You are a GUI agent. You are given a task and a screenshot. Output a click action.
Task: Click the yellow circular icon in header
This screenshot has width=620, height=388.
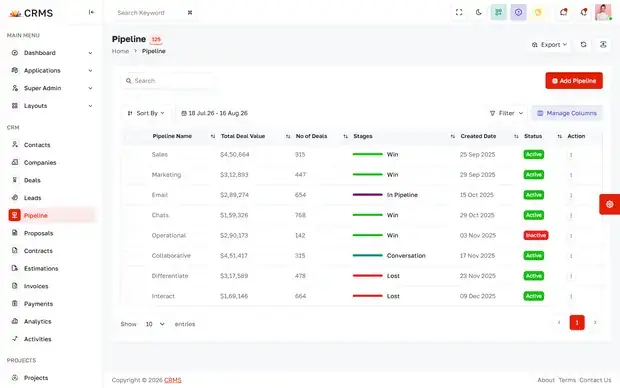coord(538,12)
